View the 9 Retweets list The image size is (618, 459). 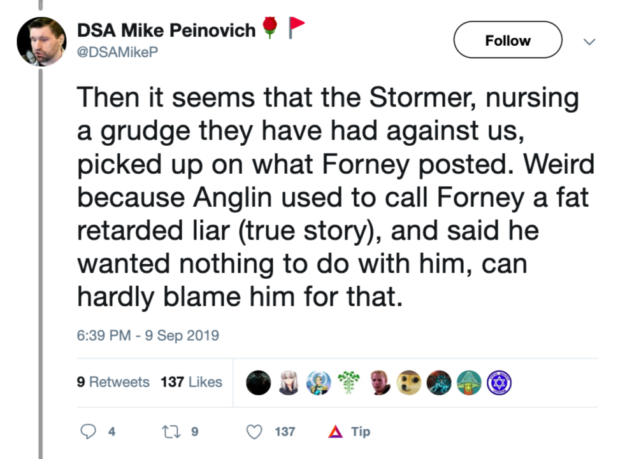[x=113, y=382]
